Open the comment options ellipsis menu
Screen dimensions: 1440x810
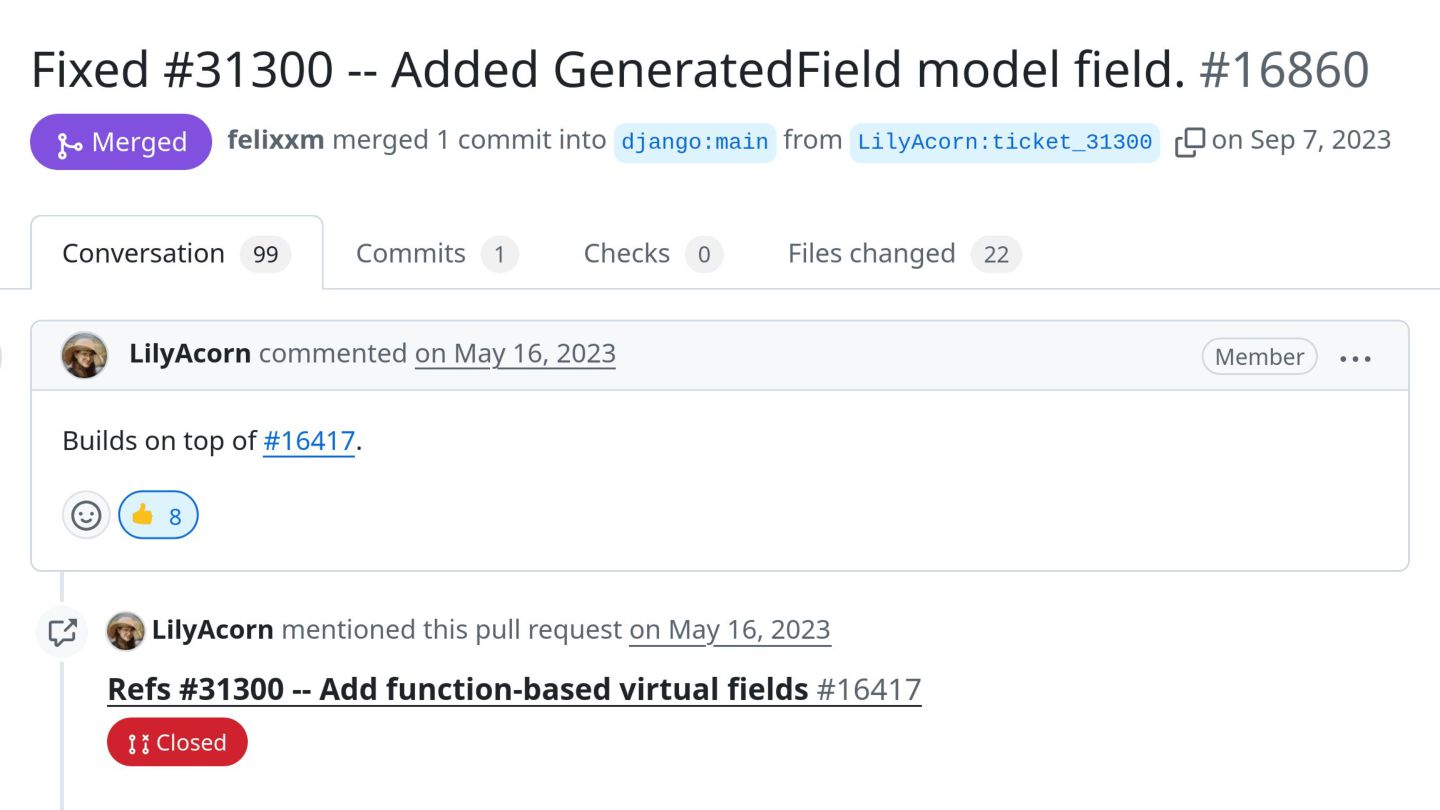pos(1355,358)
